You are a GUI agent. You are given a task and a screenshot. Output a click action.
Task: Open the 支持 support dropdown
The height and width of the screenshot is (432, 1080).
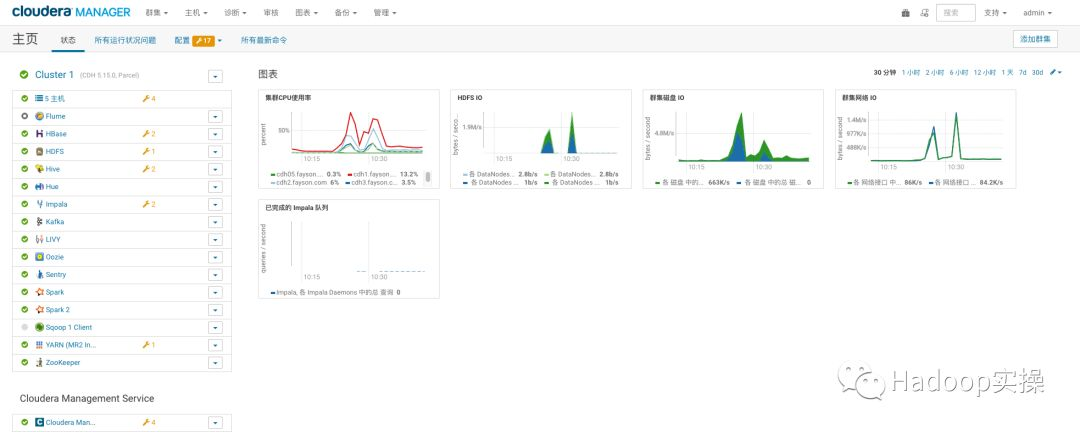(x=995, y=13)
